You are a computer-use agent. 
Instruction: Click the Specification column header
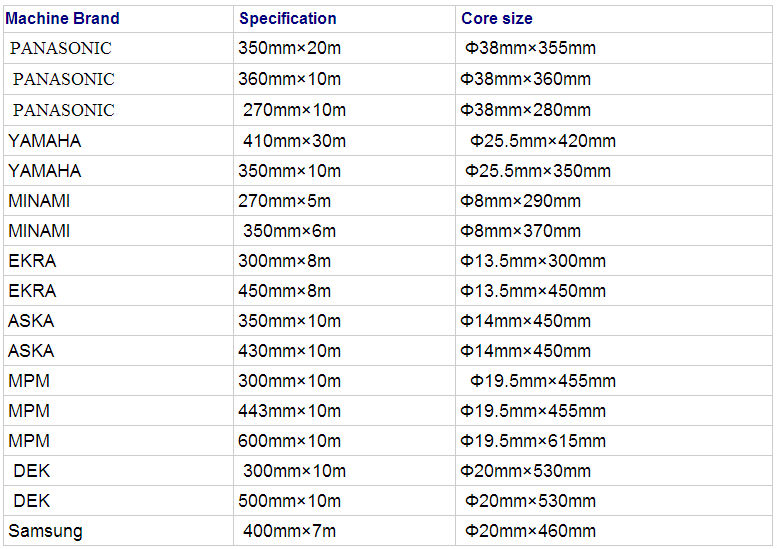[x=288, y=18]
